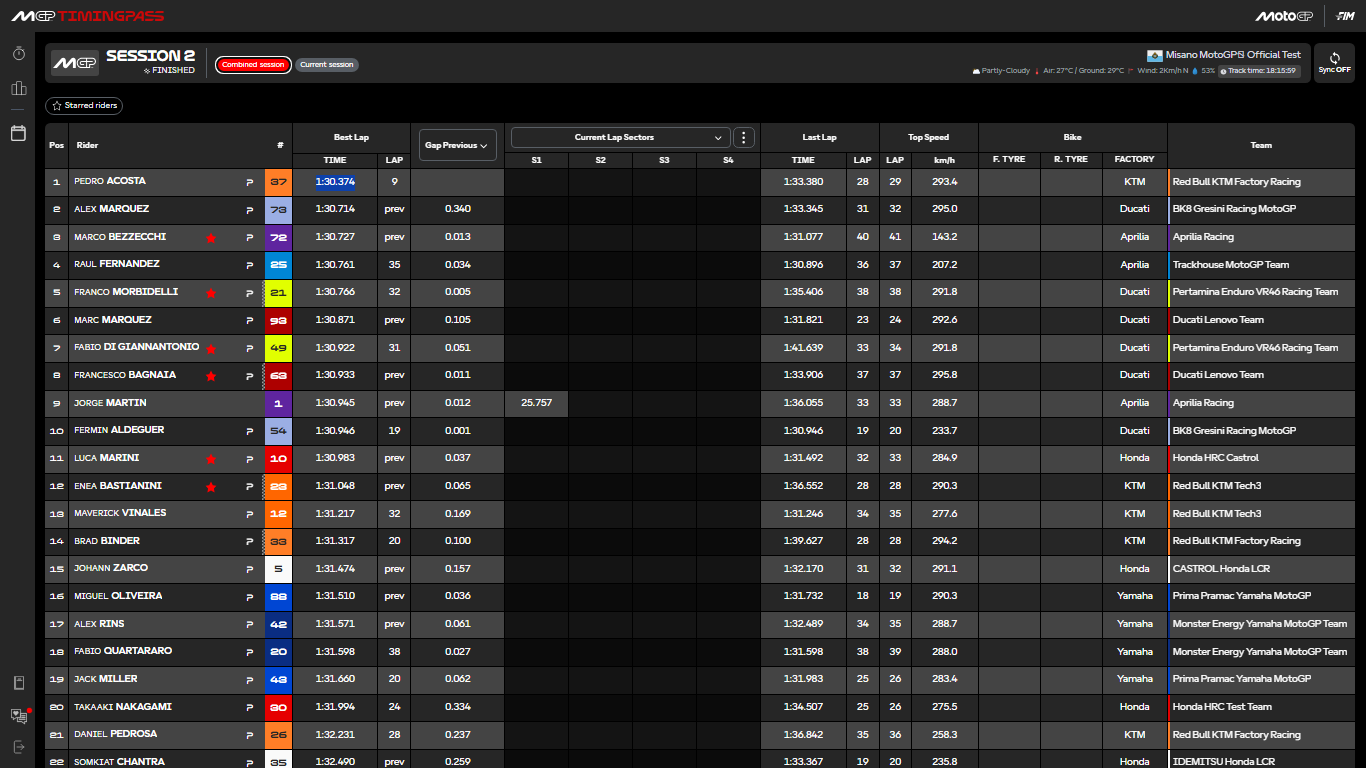Screen dimensions: 1366x768
Task: Toggle the Starred riders filter
Action: tap(84, 105)
